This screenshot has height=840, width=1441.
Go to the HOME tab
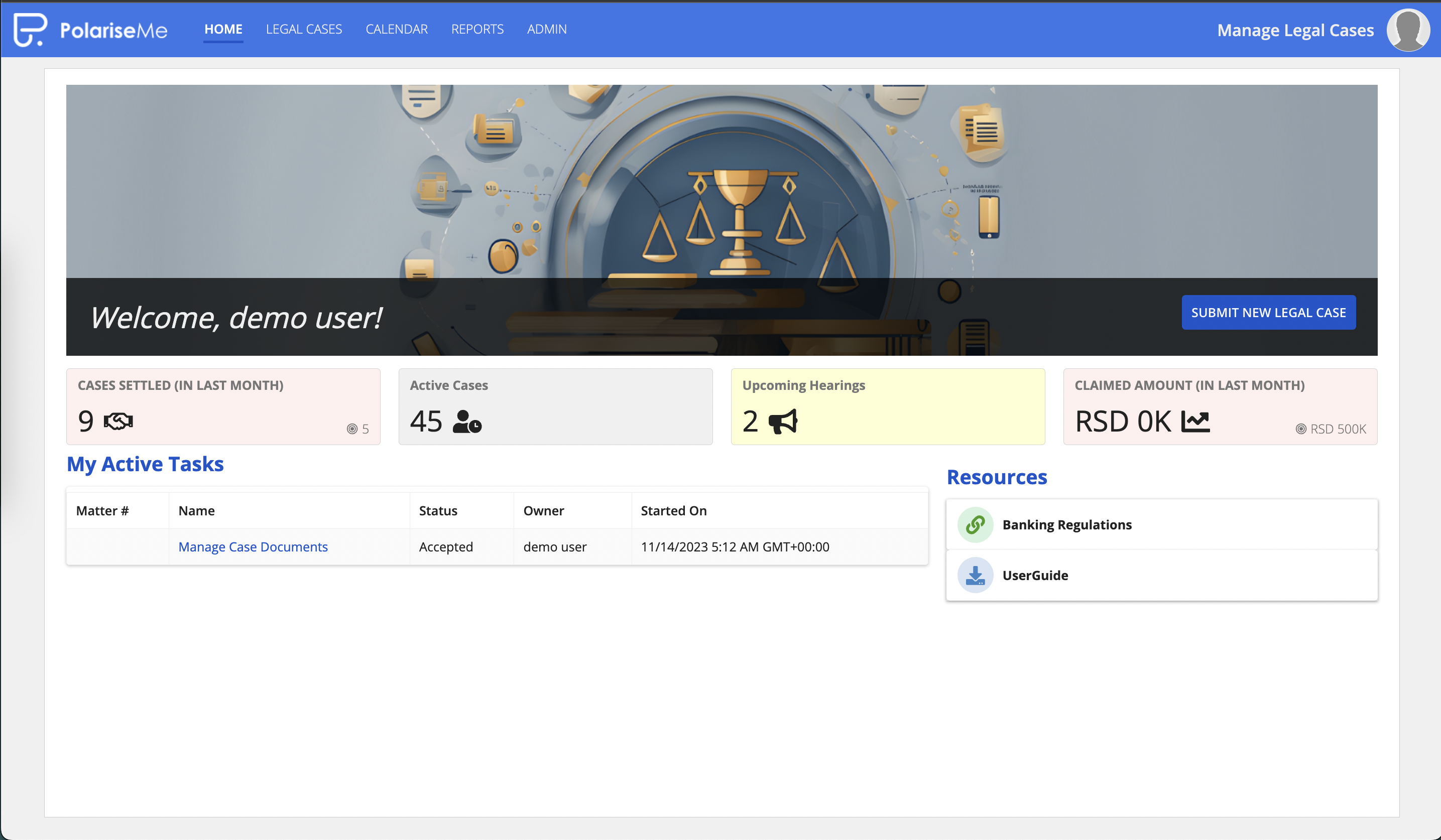point(223,29)
